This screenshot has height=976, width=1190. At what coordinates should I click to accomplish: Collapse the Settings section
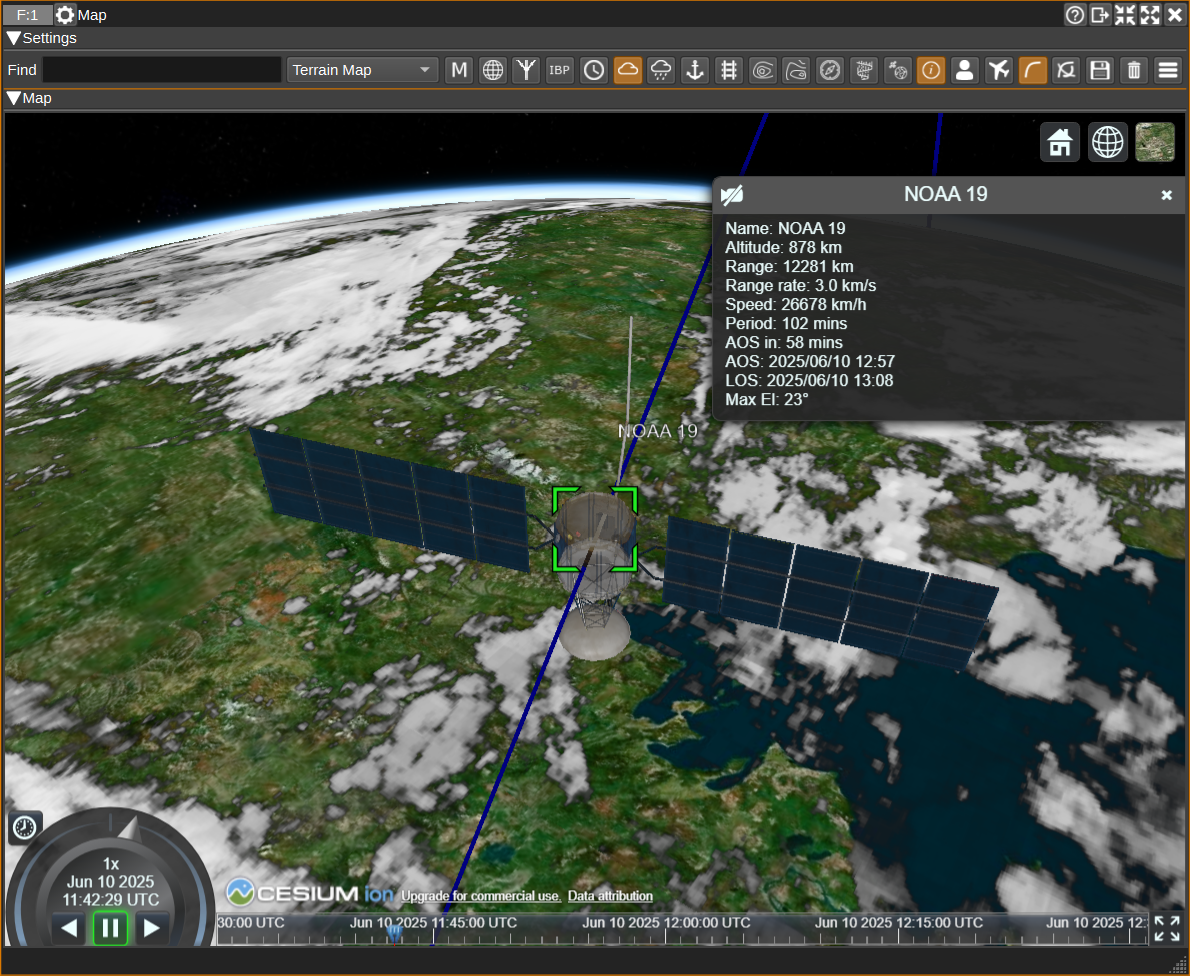coord(14,38)
